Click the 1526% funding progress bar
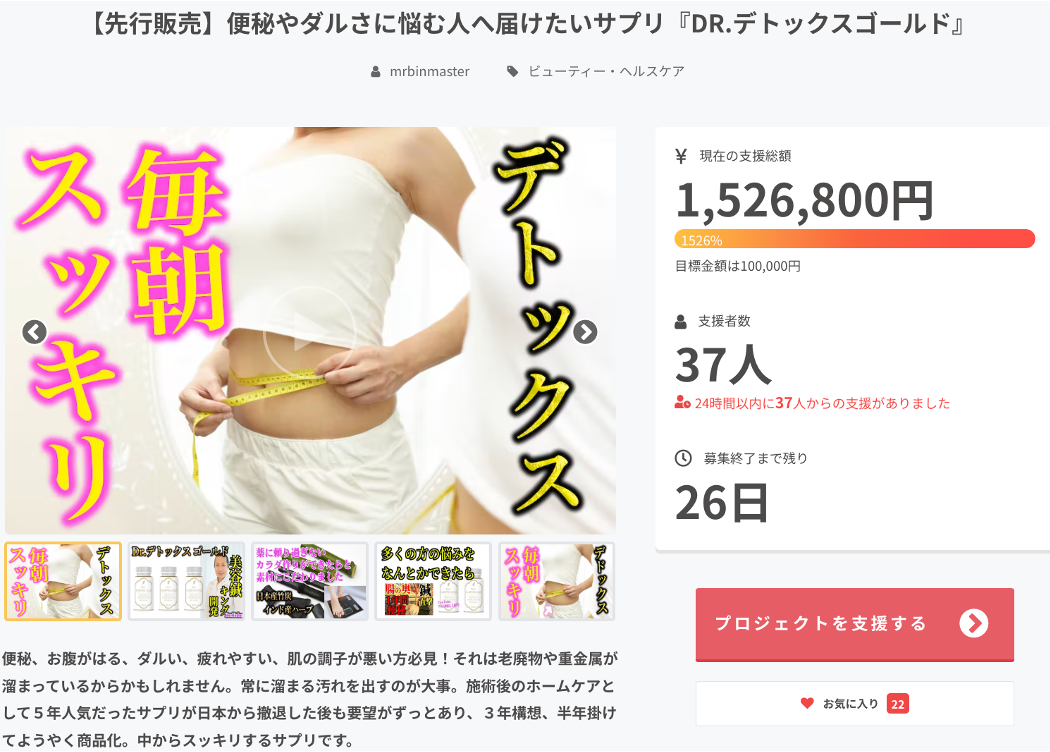Screen dimensions: 1050x752 pos(854,239)
